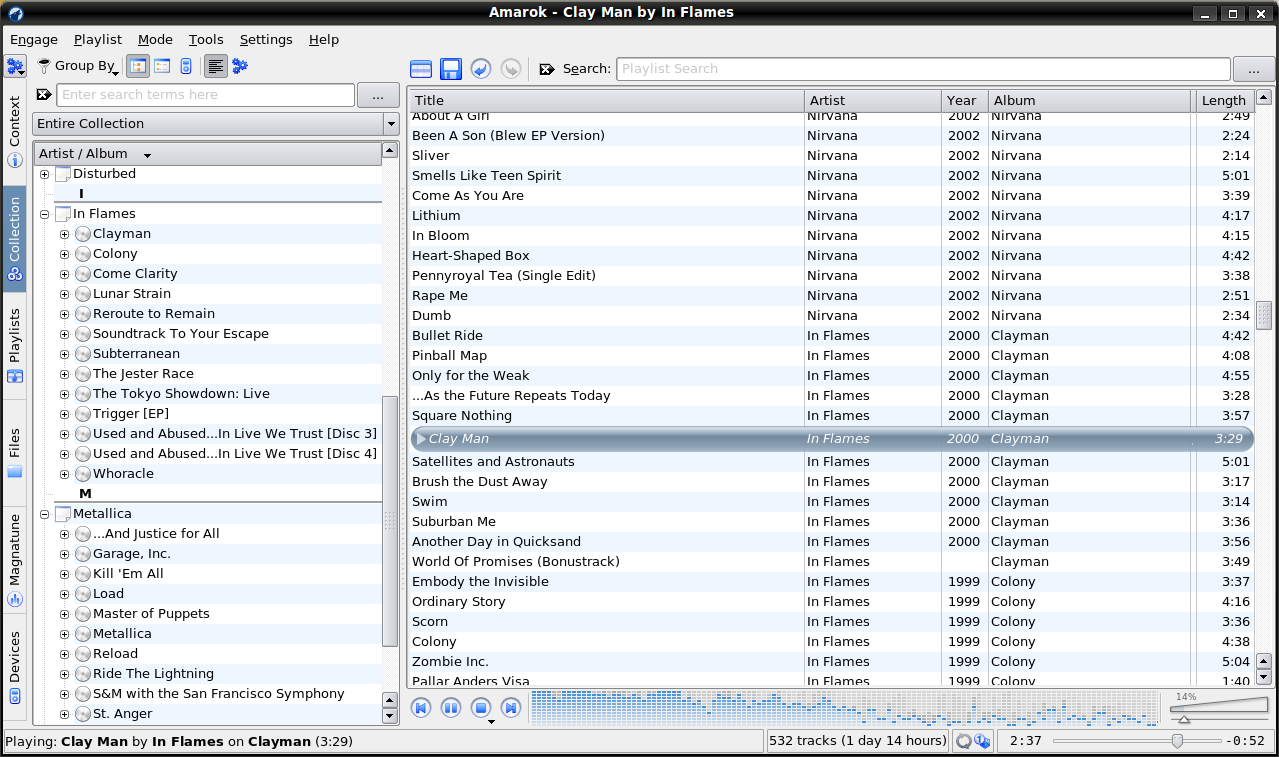Click the Clear Playlist icon in playlist toolbar
The height and width of the screenshot is (757, 1279).
[x=421, y=69]
